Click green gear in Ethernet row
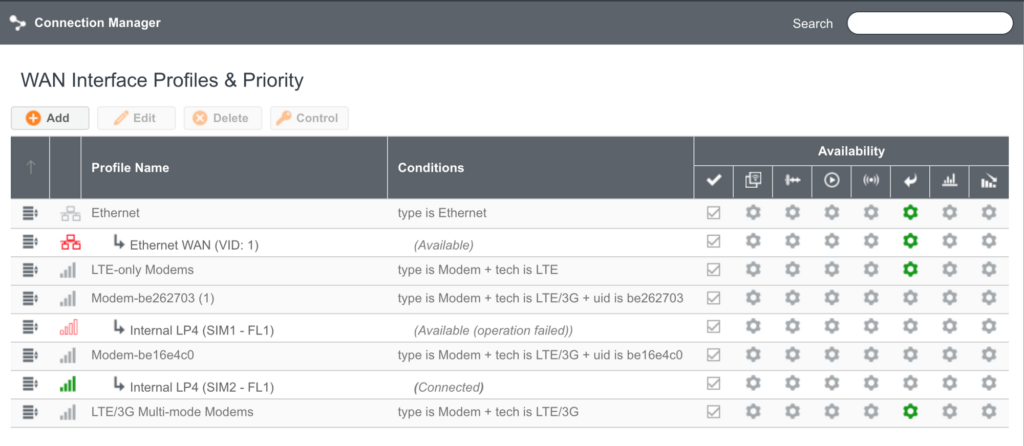1024x446 pixels. tap(909, 212)
